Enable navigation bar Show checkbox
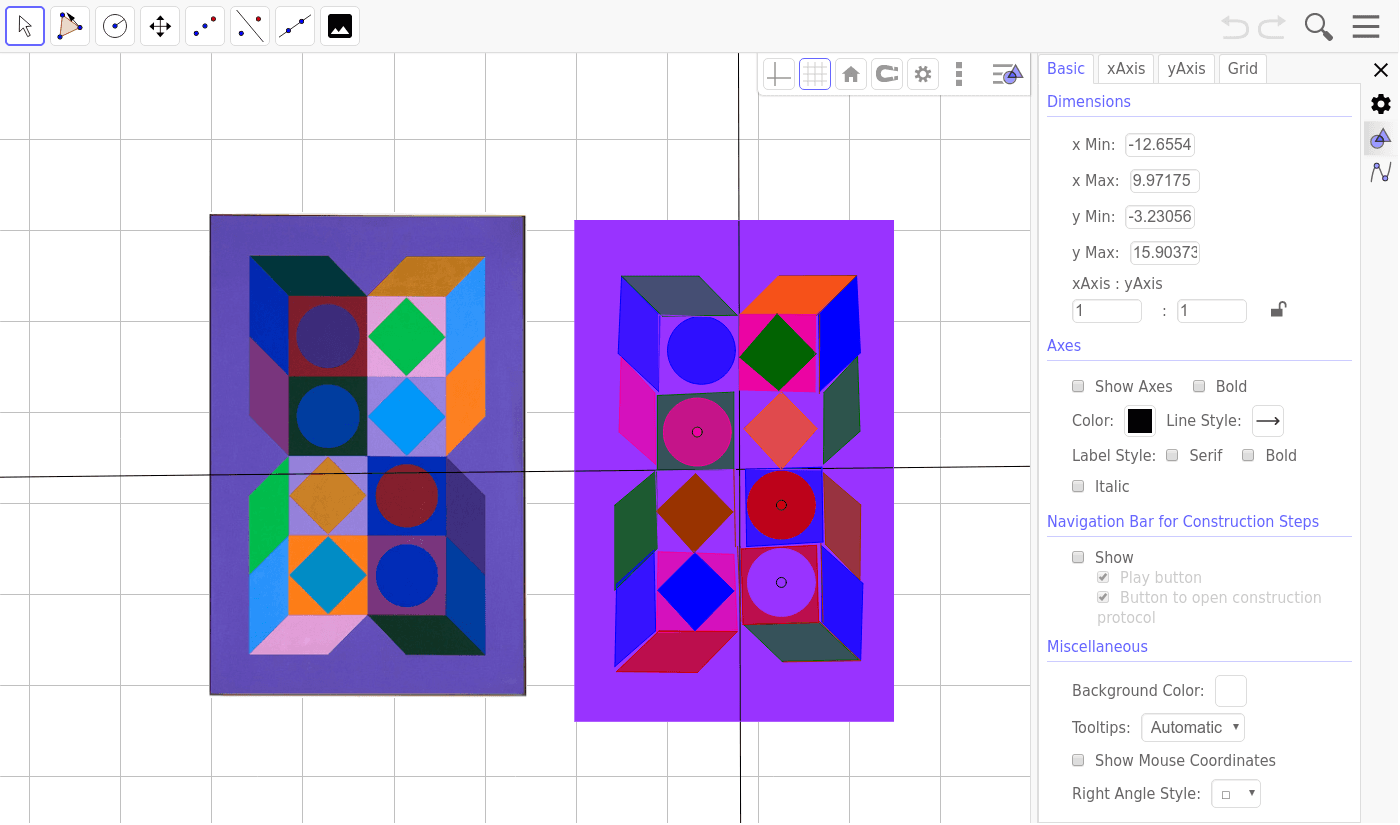 tap(1078, 557)
